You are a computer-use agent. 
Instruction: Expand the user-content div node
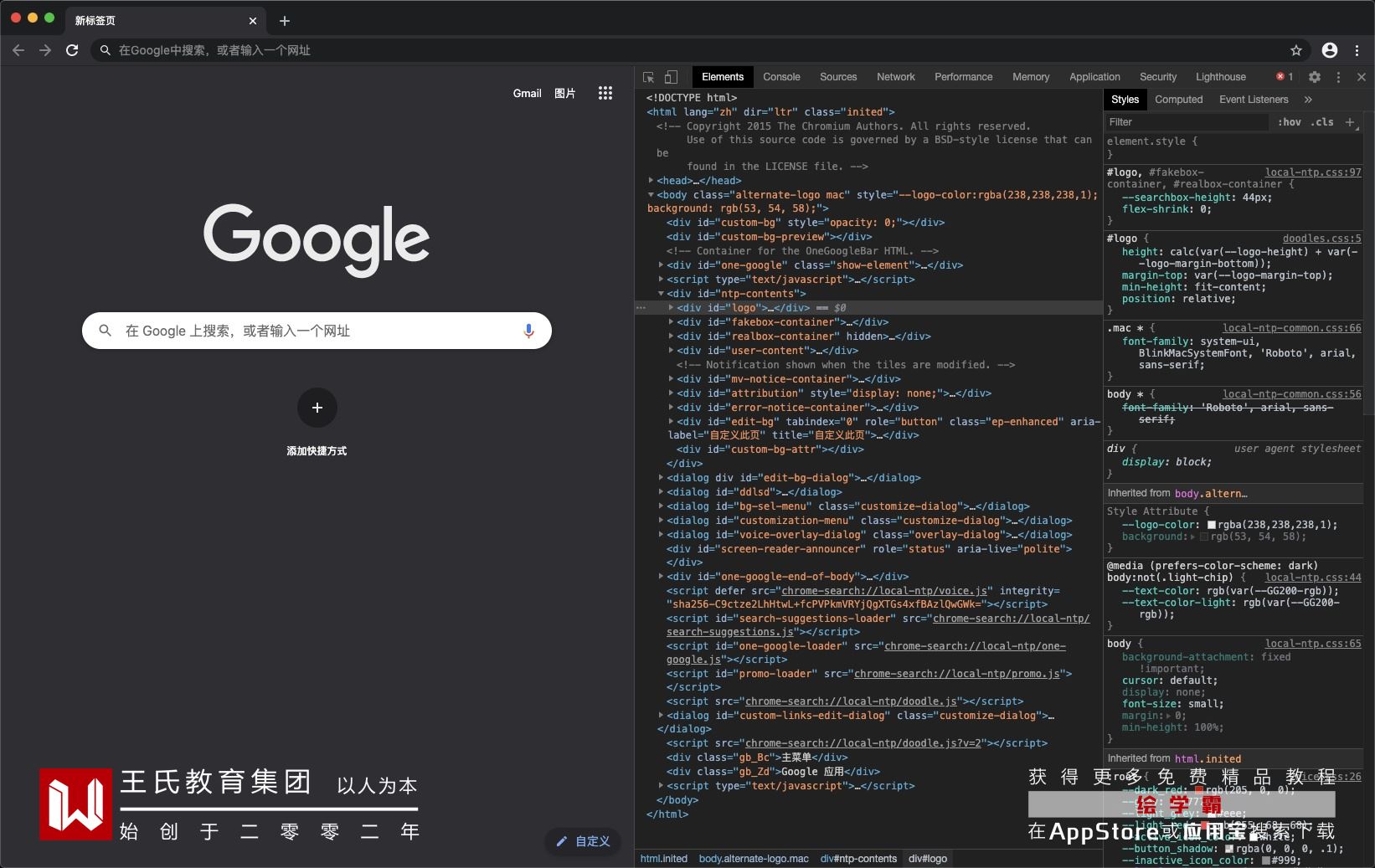coord(671,351)
